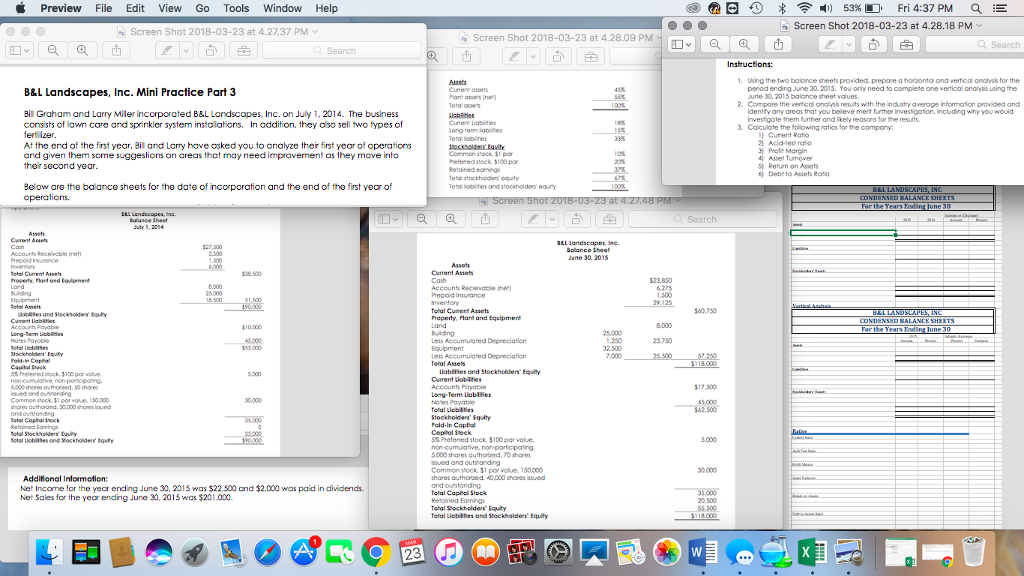Open the Apple menu

click(20, 8)
